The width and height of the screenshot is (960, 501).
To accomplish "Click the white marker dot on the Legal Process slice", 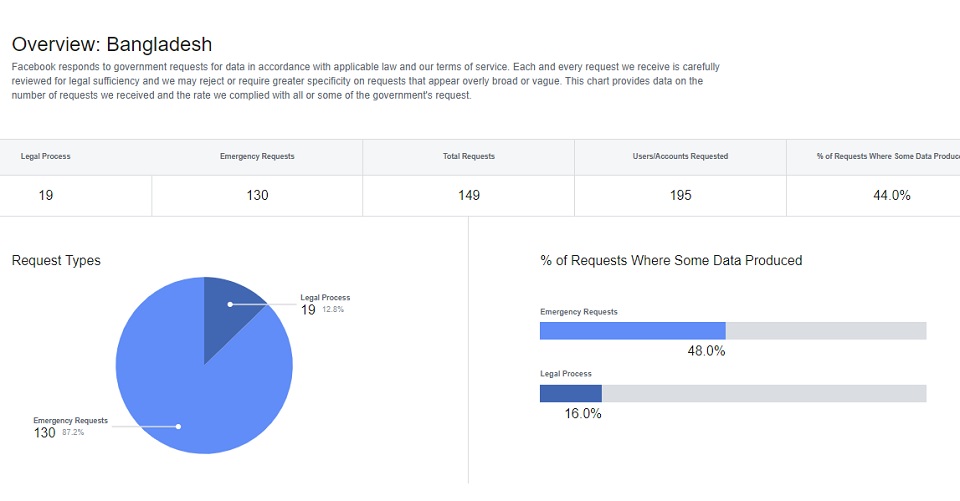I will tap(230, 304).
